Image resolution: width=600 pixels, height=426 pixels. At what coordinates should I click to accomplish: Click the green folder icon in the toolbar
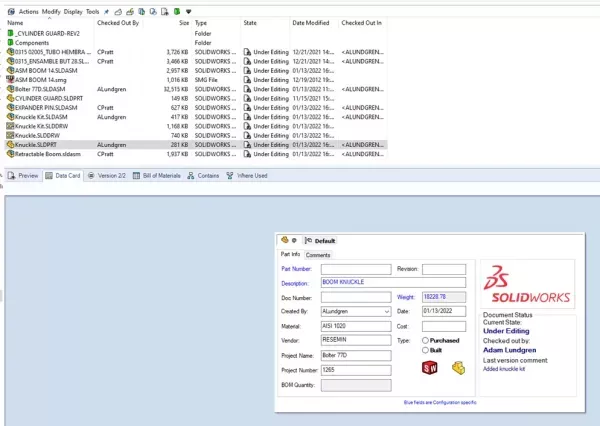(x=177, y=11)
